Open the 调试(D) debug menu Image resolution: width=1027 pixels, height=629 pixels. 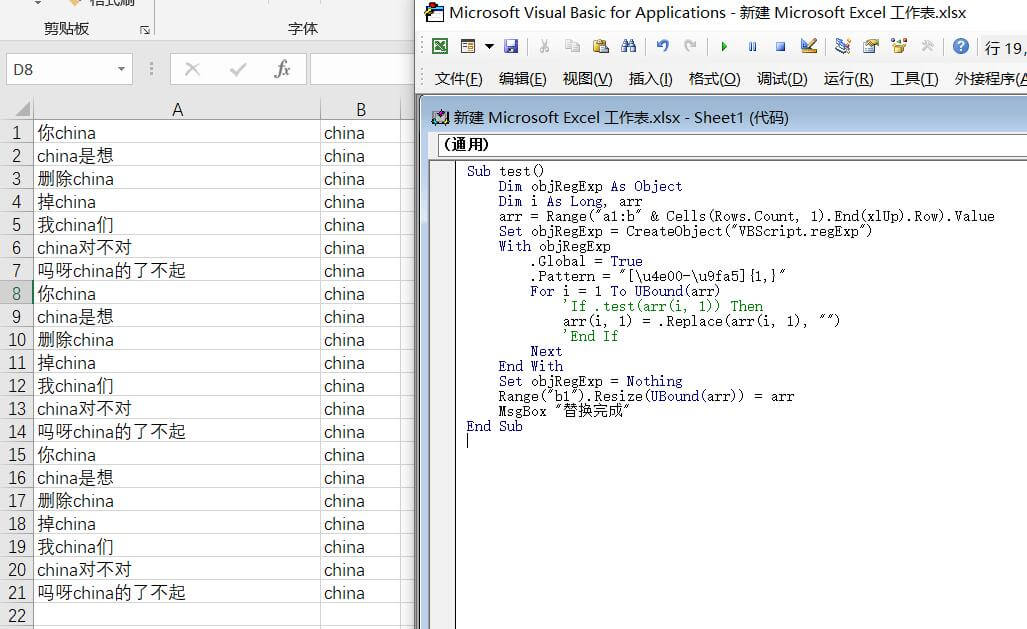782,79
